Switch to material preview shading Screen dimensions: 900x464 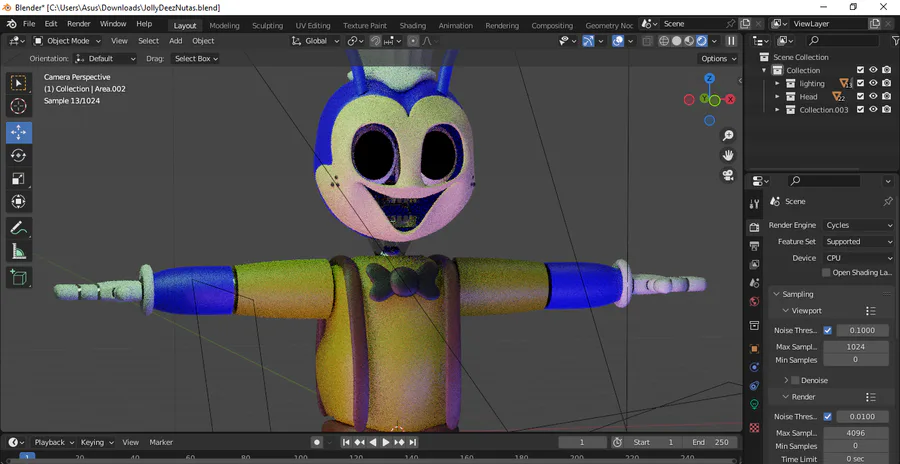(x=689, y=41)
